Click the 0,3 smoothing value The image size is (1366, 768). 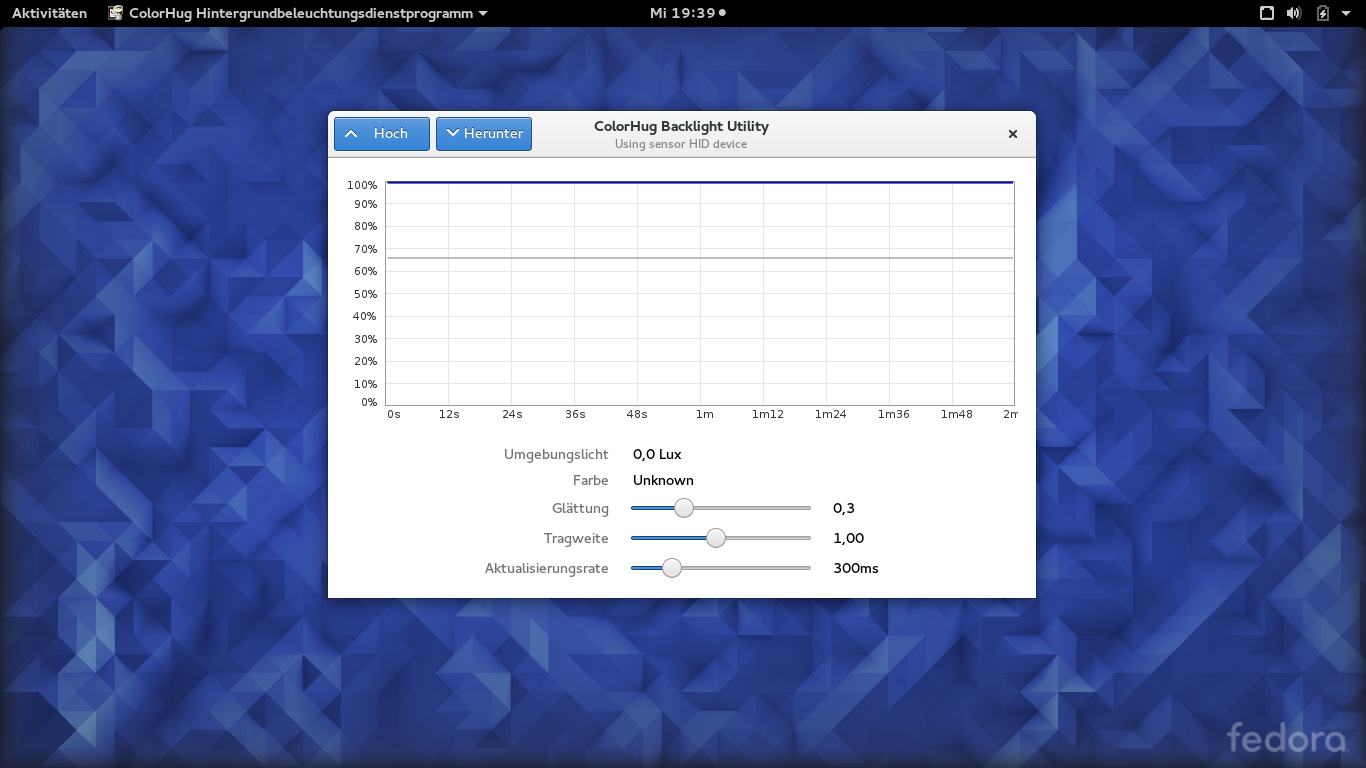(x=844, y=508)
